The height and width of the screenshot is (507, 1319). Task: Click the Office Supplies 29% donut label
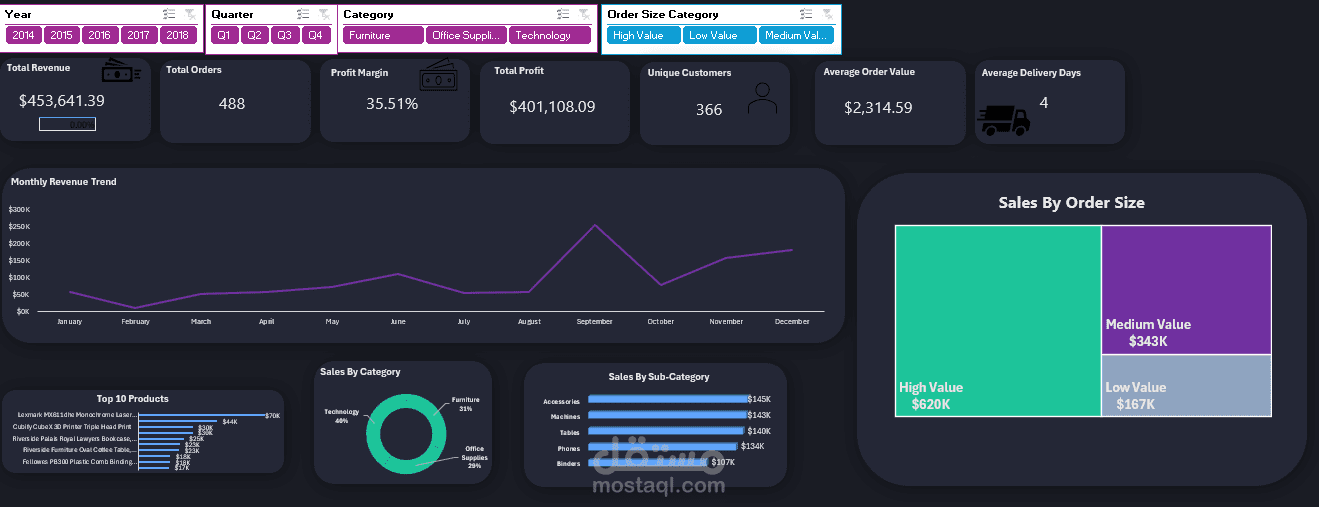476,457
